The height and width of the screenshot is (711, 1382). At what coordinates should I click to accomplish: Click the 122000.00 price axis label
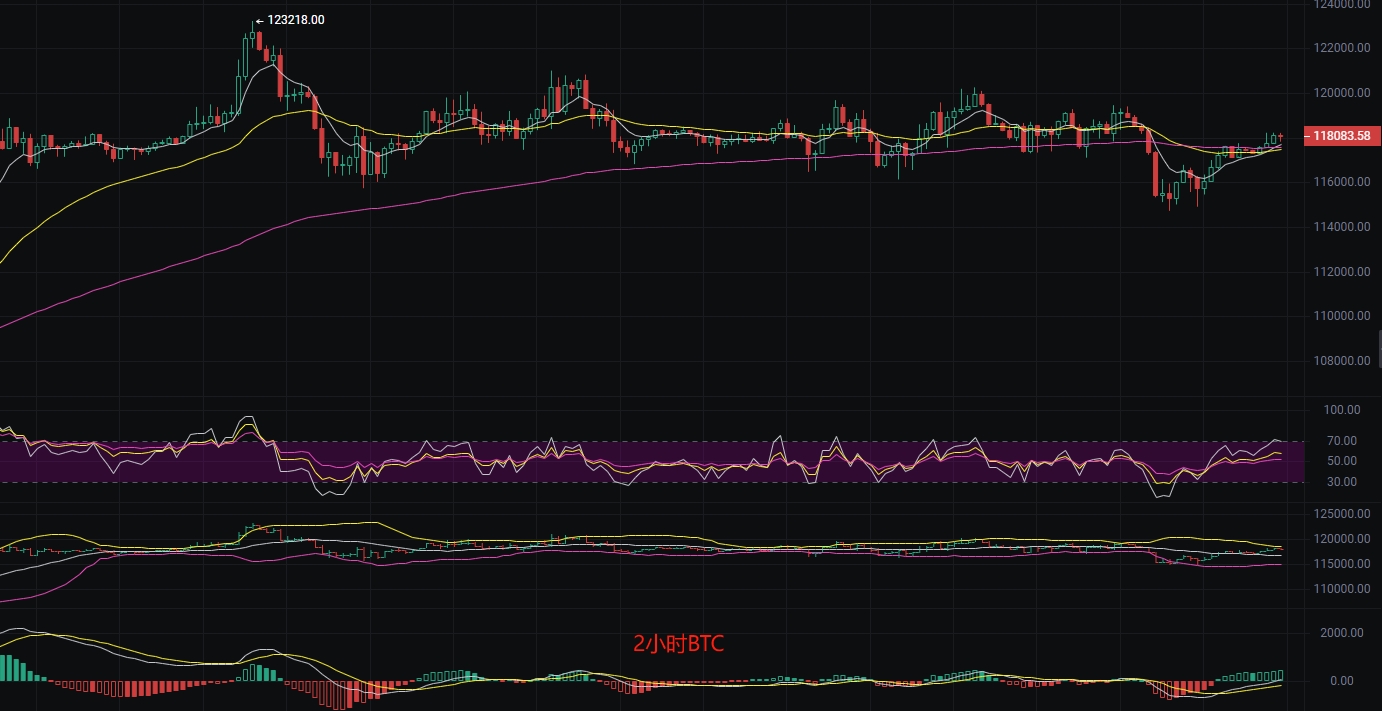[1342, 48]
